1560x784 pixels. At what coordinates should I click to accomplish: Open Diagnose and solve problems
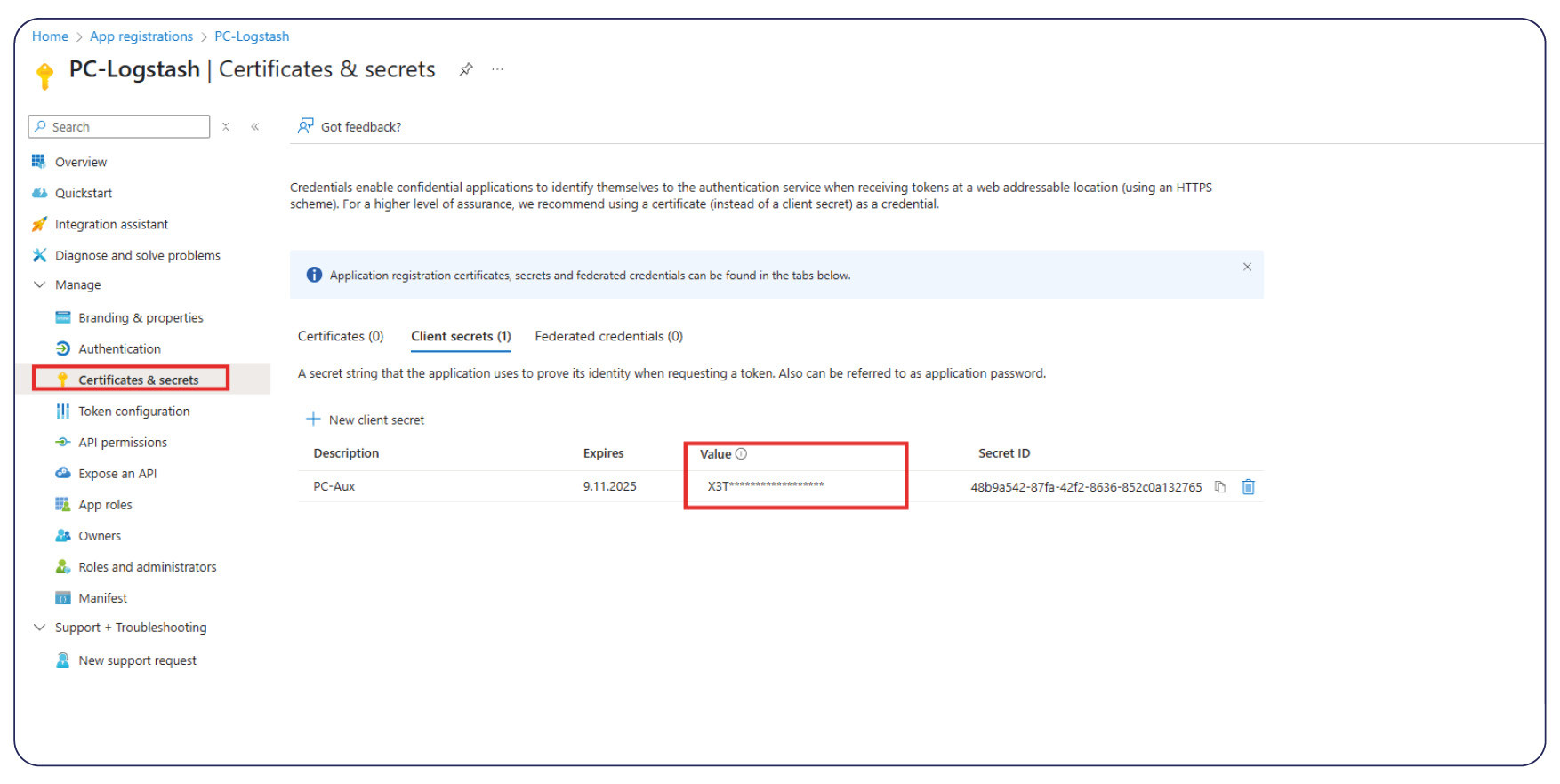tap(138, 255)
